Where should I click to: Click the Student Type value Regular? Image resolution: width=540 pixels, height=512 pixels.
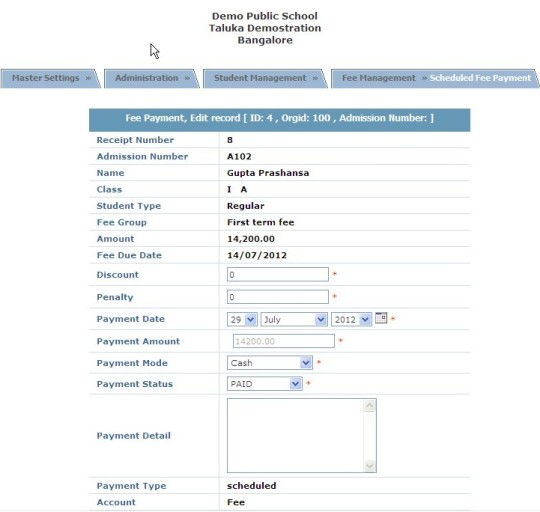[246, 206]
